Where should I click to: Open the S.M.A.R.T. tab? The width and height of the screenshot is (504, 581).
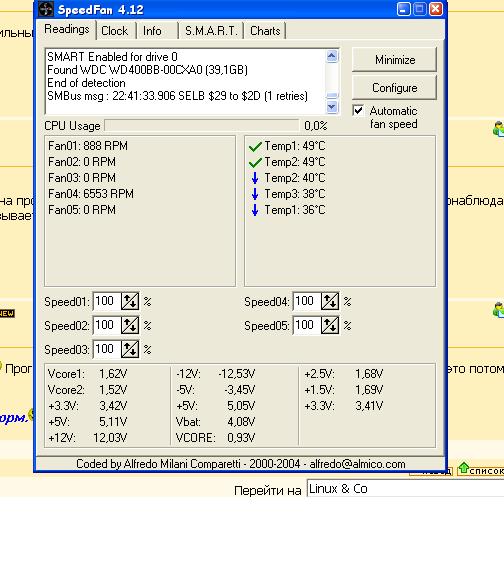pyautogui.click(x=211, y=31)
